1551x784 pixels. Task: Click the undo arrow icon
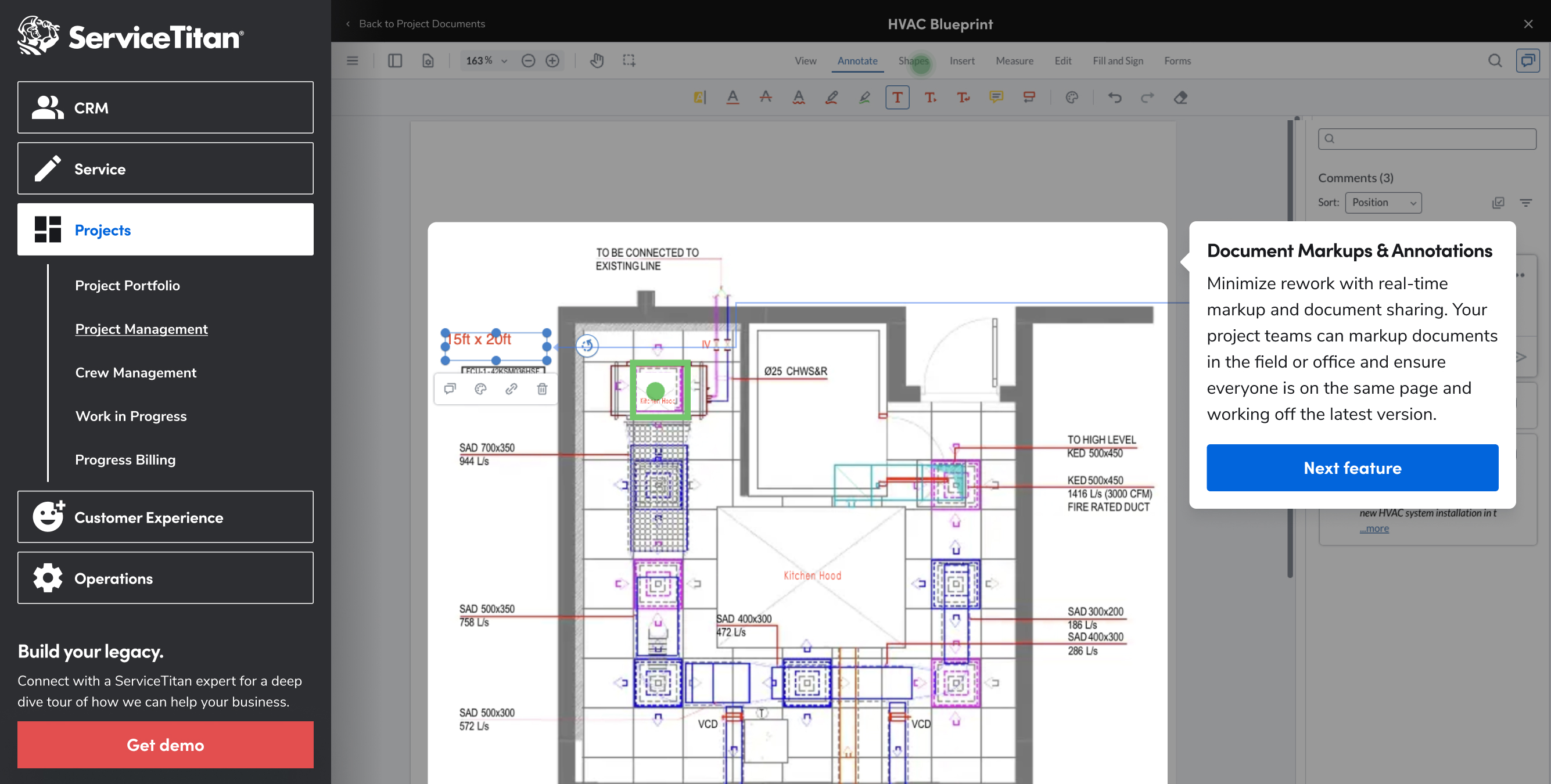(x=1115, y=98)
